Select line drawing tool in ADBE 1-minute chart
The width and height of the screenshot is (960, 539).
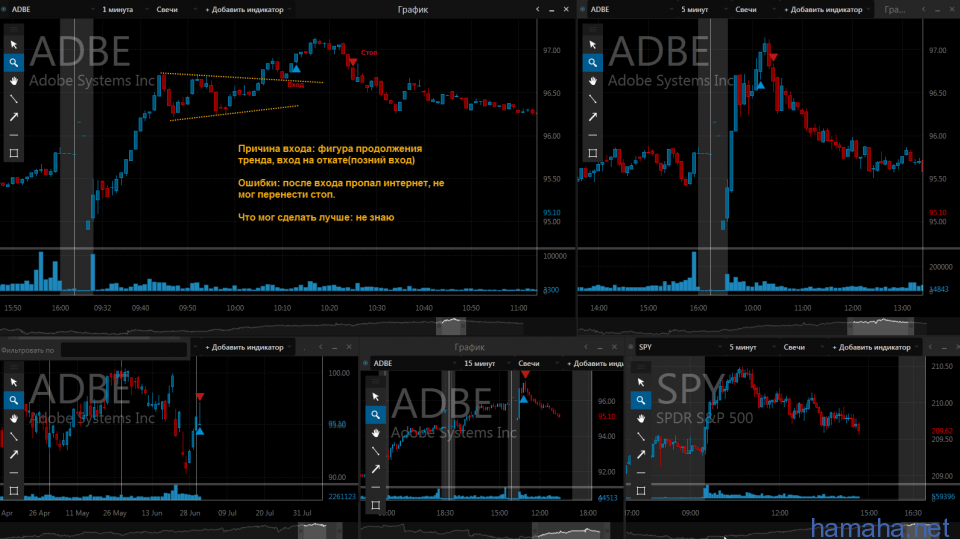[13, 99]
